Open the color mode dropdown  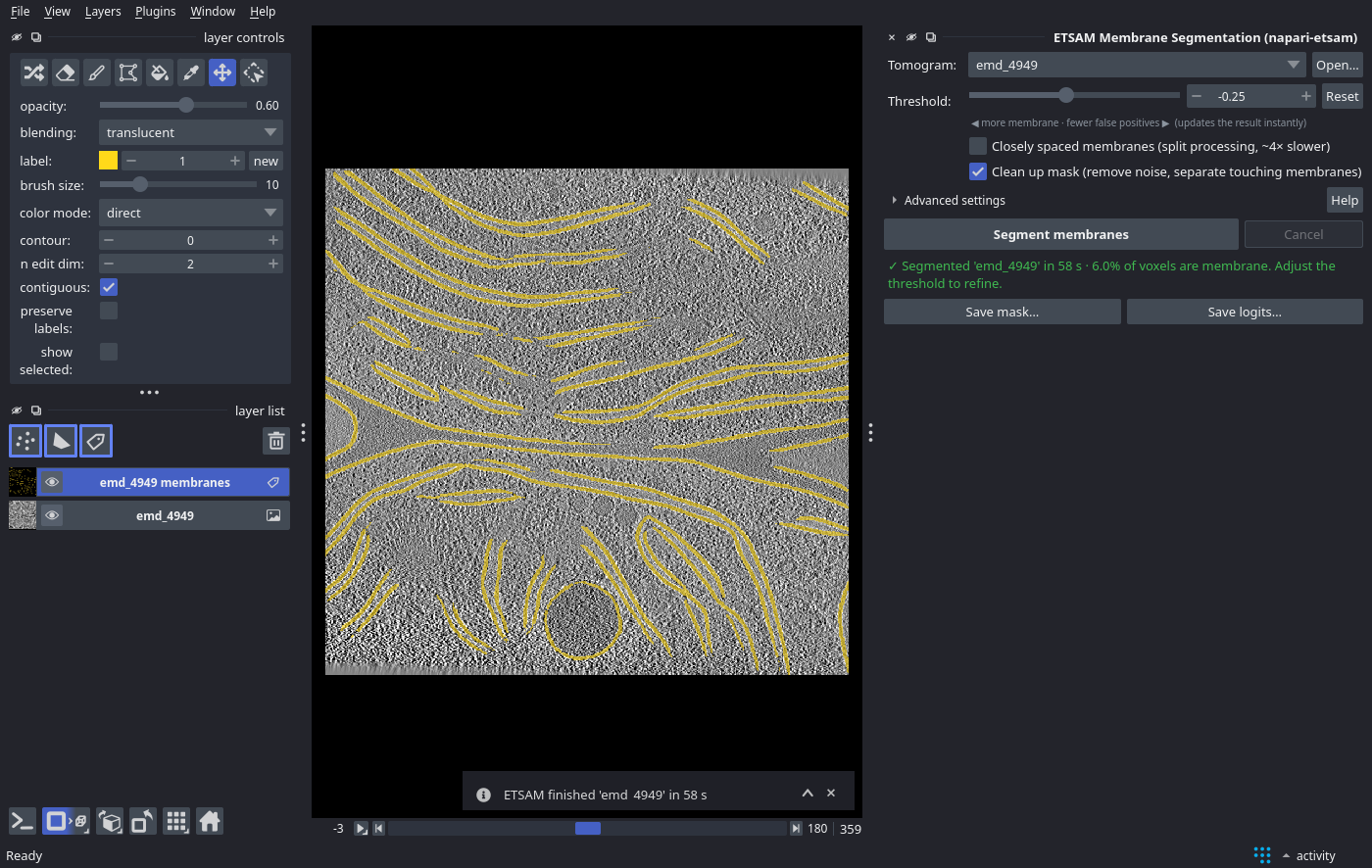click(191, 213)
